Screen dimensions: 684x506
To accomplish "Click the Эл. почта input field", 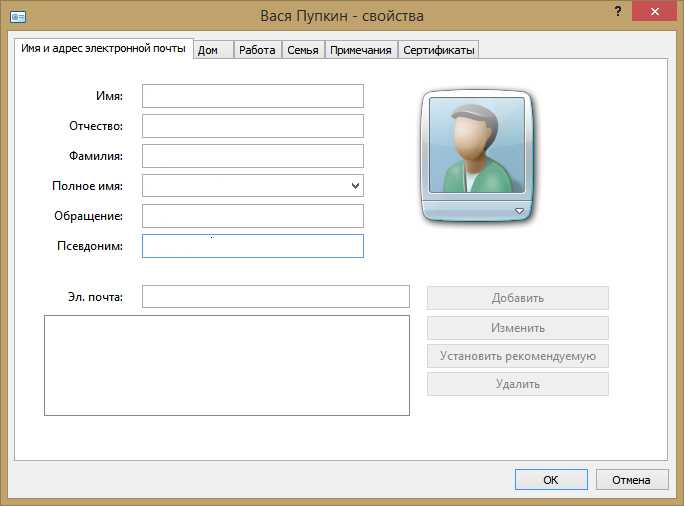I will [276, 297].
